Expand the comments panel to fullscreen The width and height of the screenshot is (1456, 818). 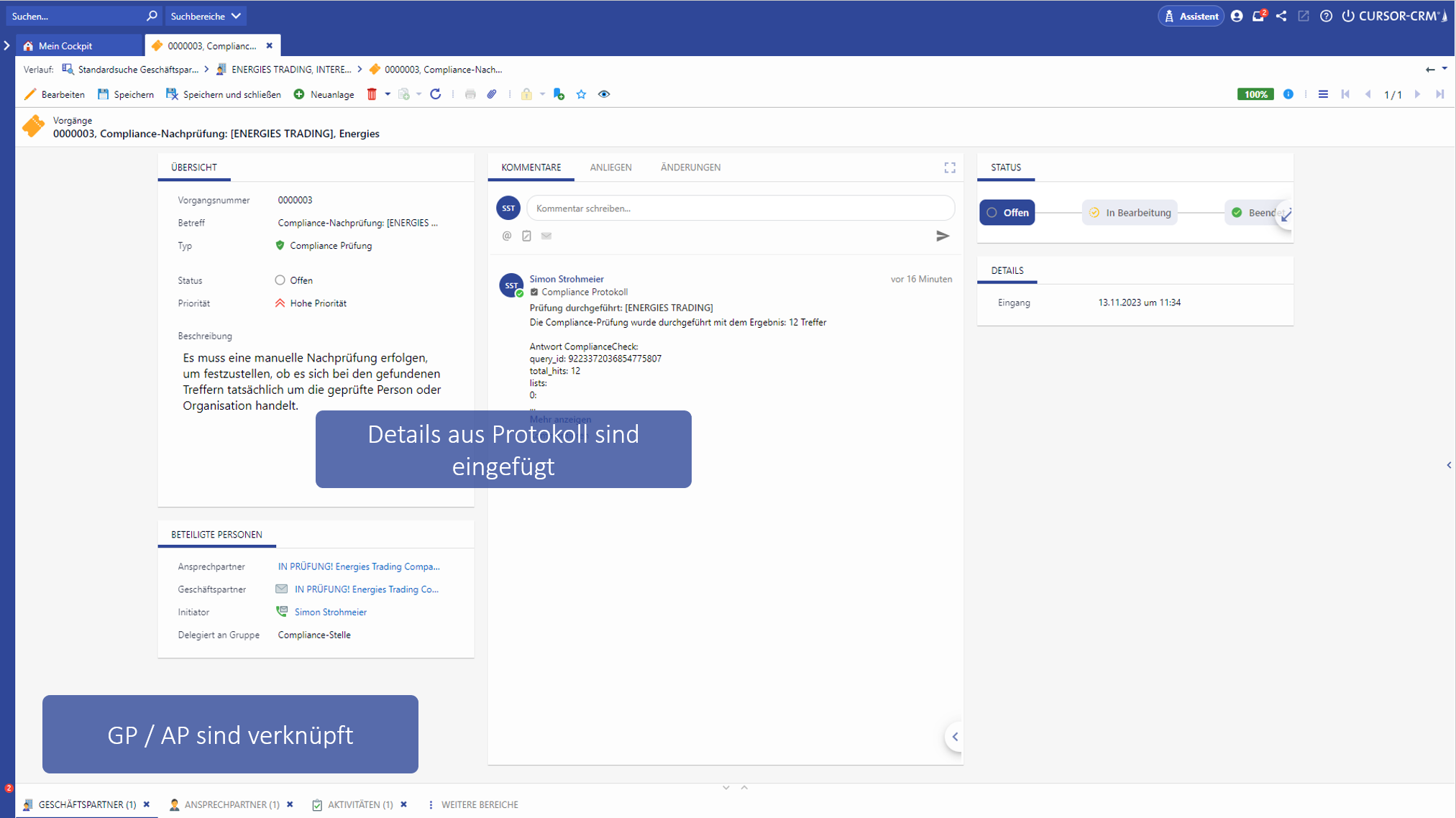point(950,167)
